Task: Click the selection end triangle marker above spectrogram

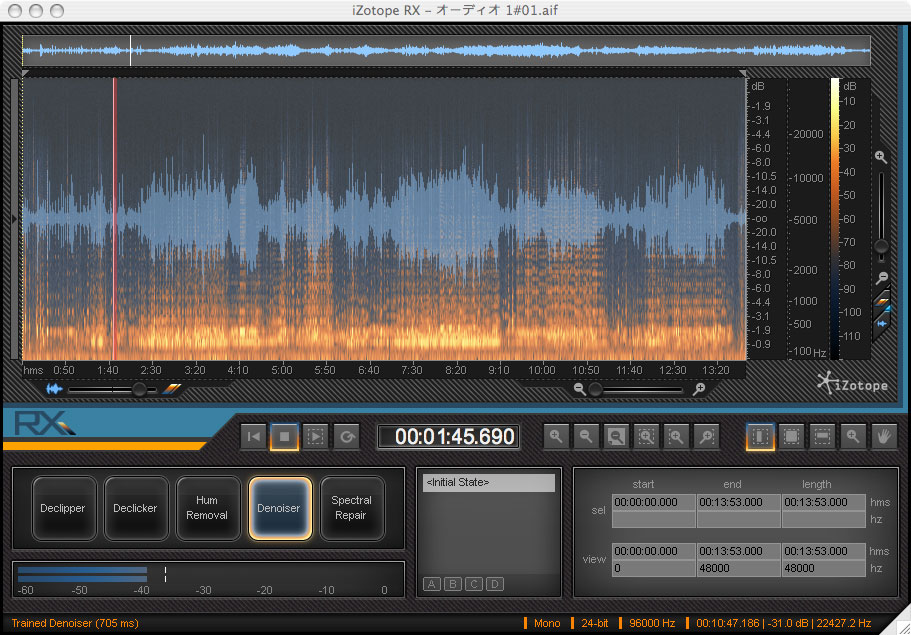Action: [743, 73]
